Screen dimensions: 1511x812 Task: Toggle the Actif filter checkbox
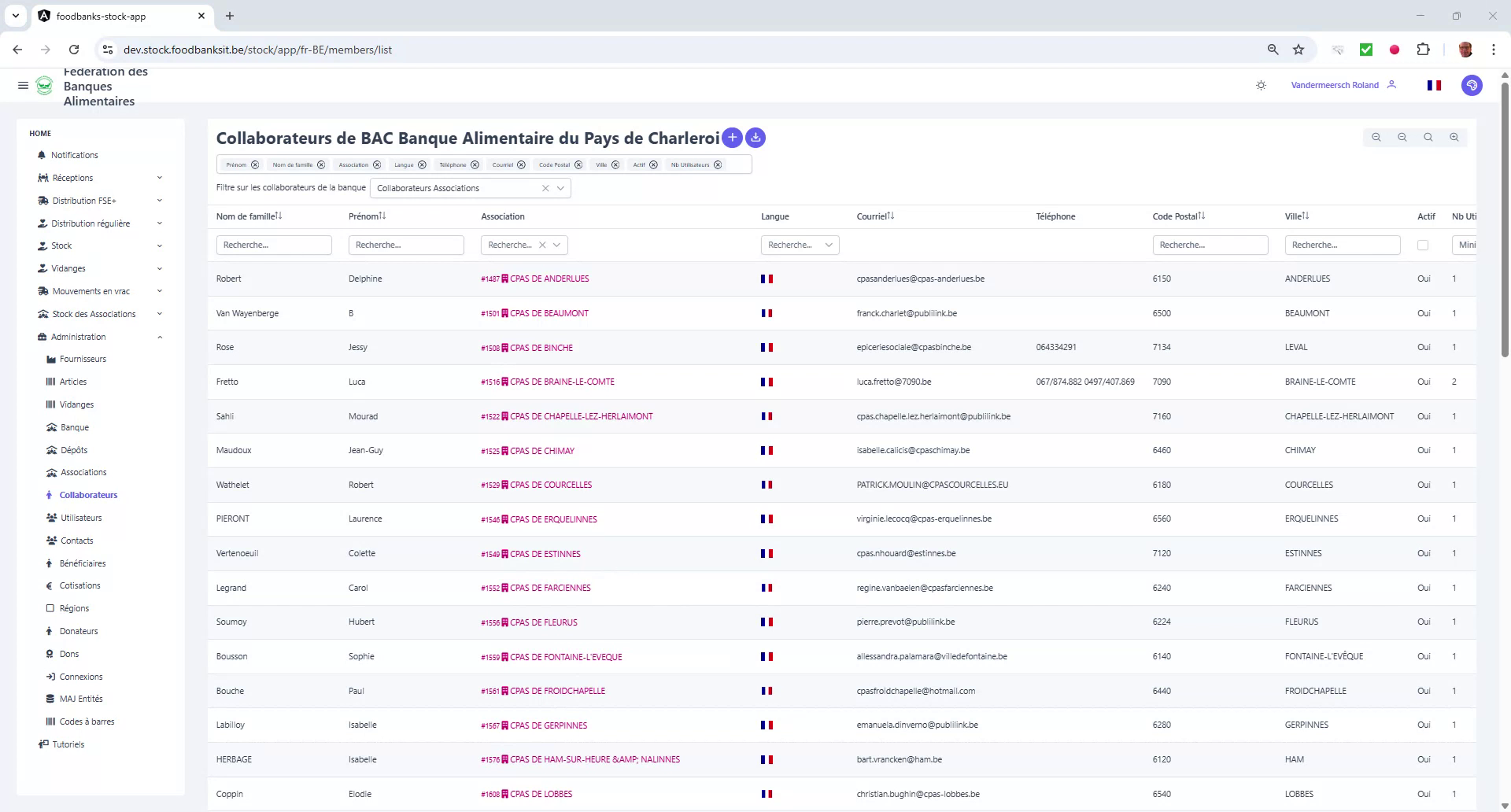(x=1422, y=245)
